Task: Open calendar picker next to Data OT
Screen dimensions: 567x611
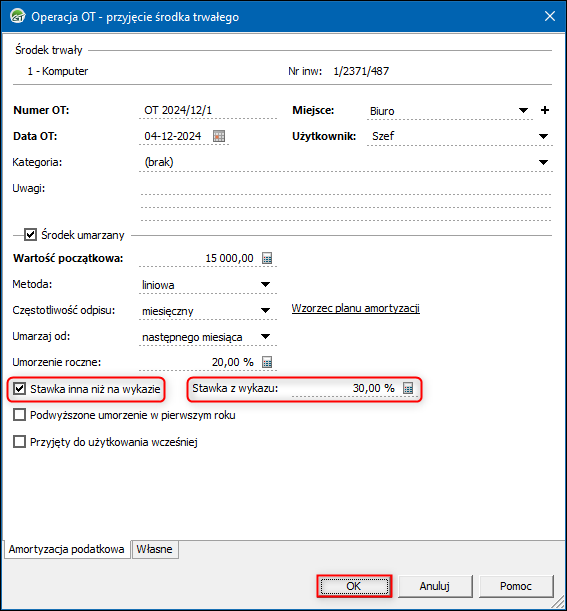Action: pos(219,136)
